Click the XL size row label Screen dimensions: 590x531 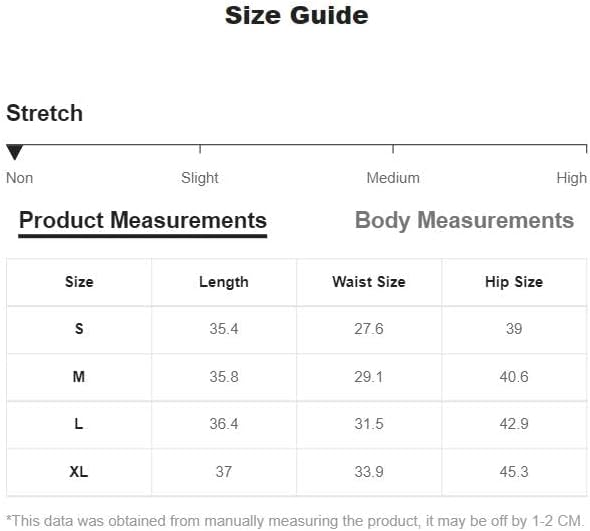[x=79, y=472]
